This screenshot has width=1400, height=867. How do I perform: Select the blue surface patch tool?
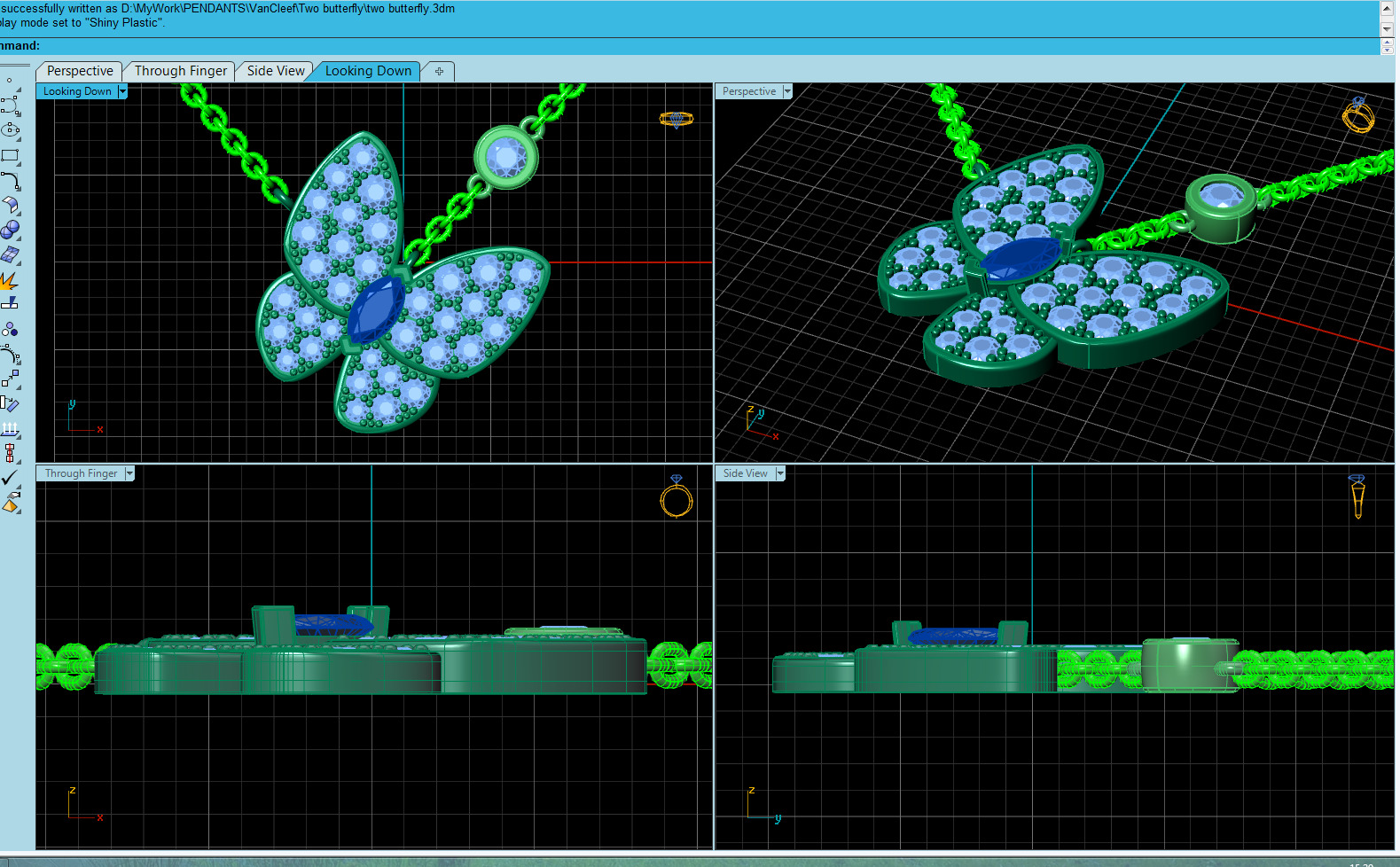[x=10, y=255]
